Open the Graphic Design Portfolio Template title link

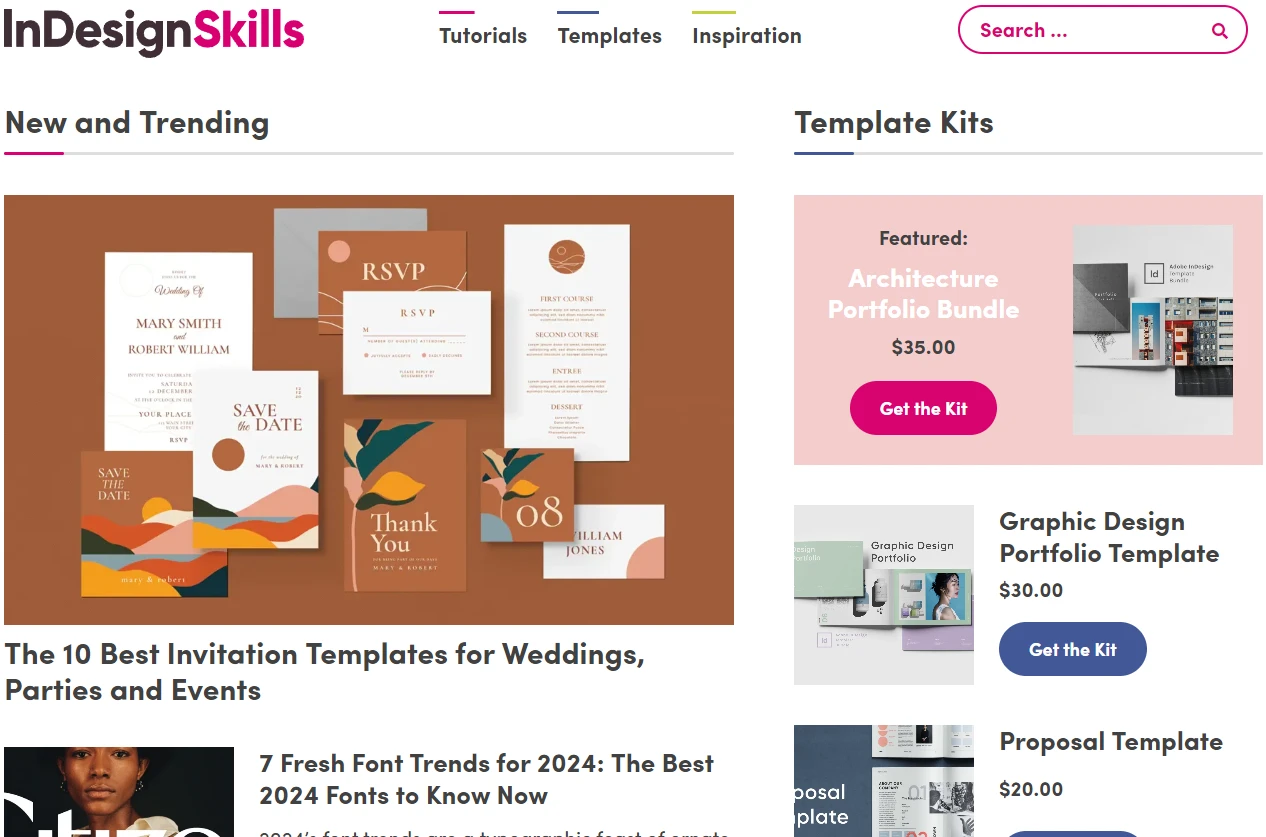[1108, 537]
